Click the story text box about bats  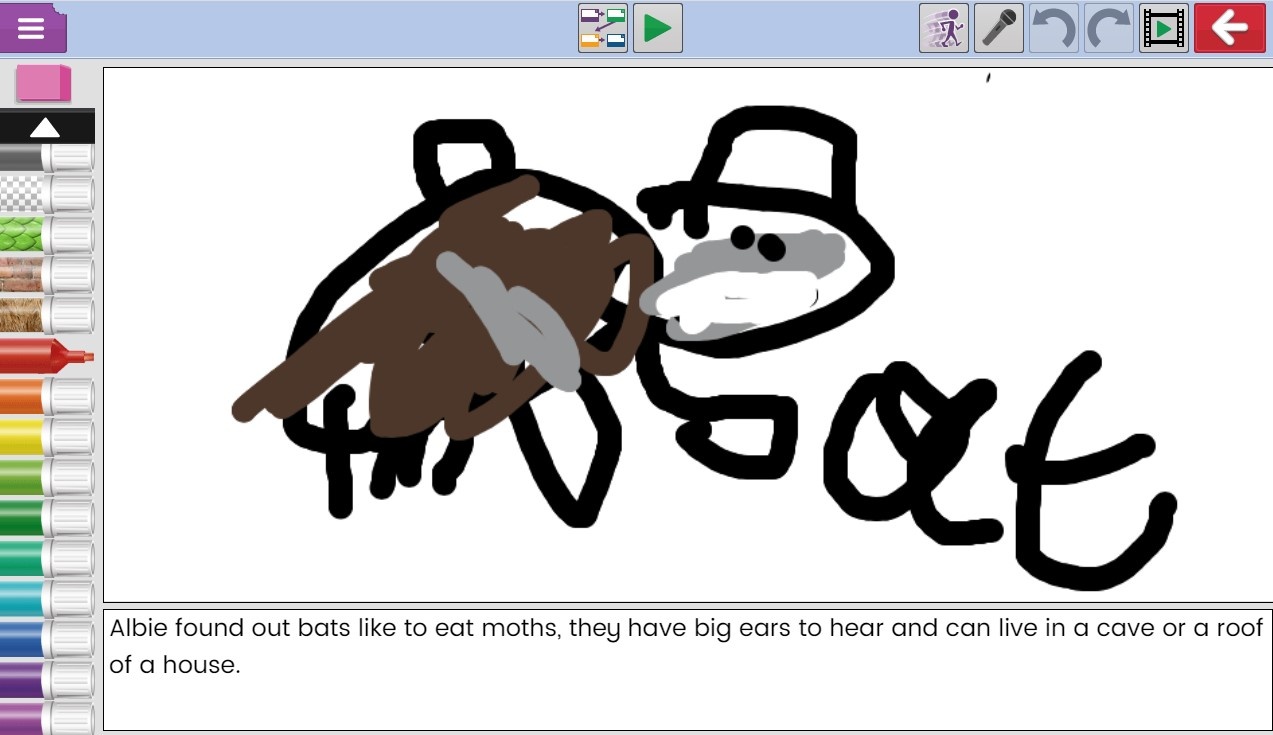[686, 668]
